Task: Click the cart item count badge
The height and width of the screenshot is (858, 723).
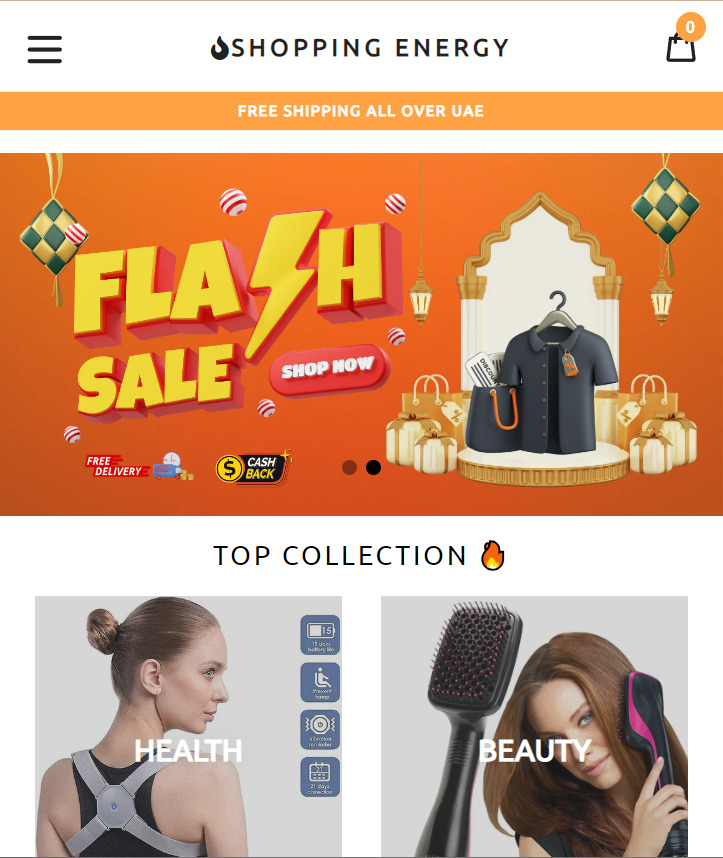Action: tap(690, 27)
